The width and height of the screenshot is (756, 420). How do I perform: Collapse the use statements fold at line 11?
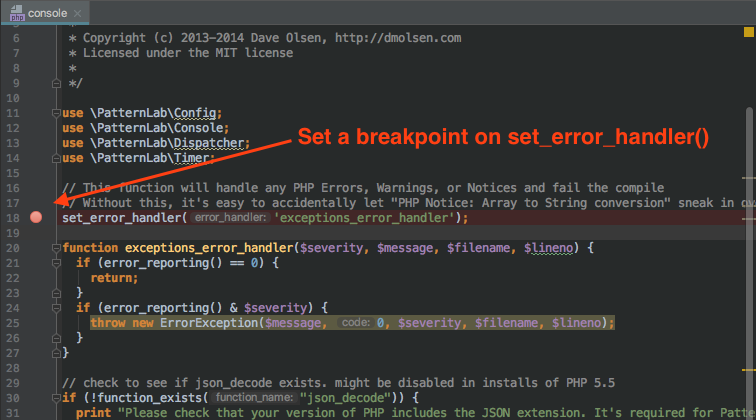pyautogui.click(x=54, y=113)
